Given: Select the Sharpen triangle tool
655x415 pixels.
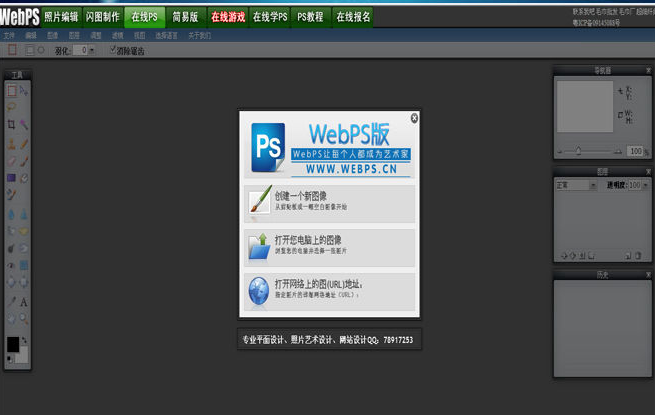Looking at the screenshot, I should (x=24, y=214).
